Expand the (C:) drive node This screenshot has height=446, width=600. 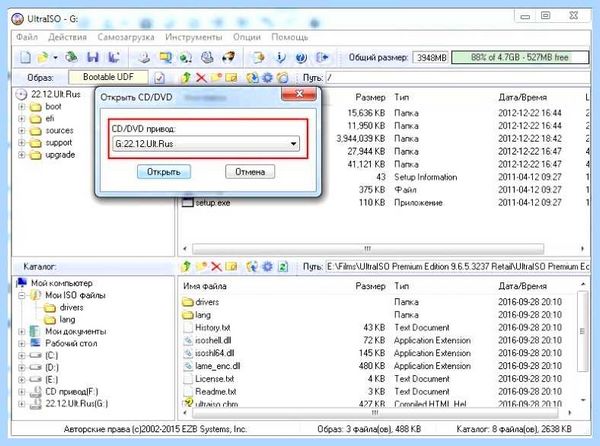22,356
